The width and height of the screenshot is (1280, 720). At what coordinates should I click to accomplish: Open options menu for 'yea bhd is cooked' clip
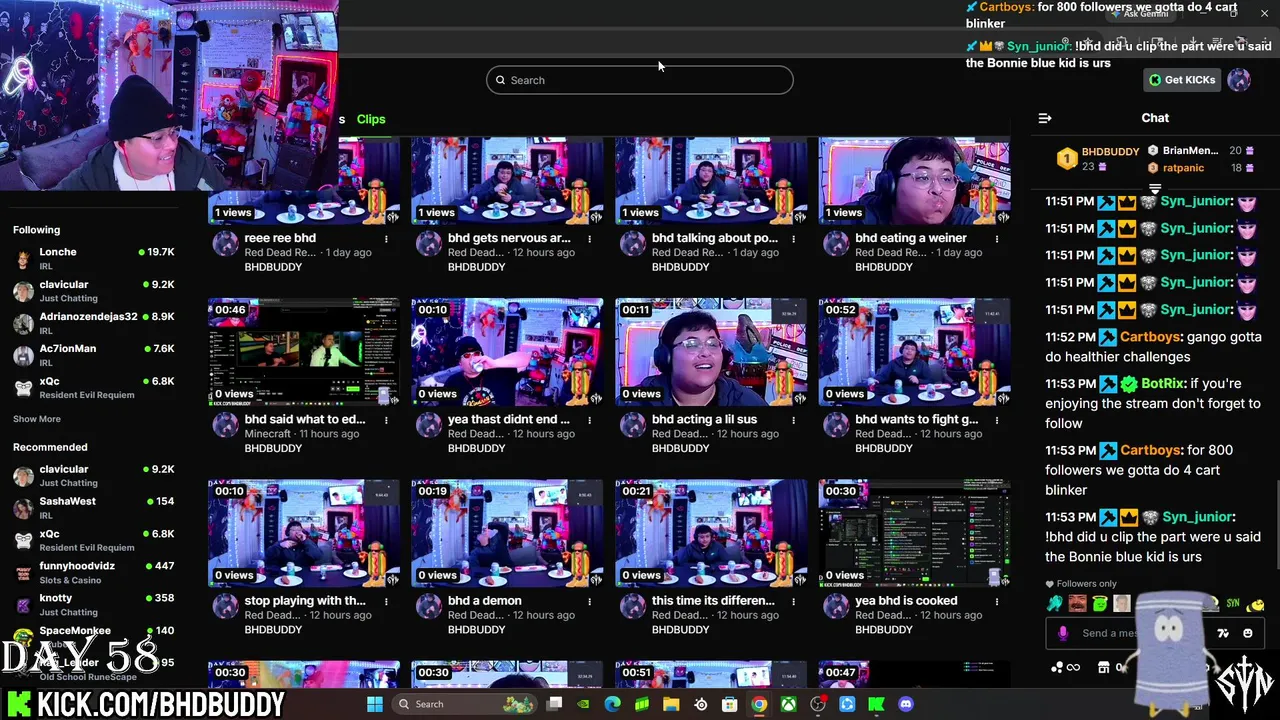point(997,601)
